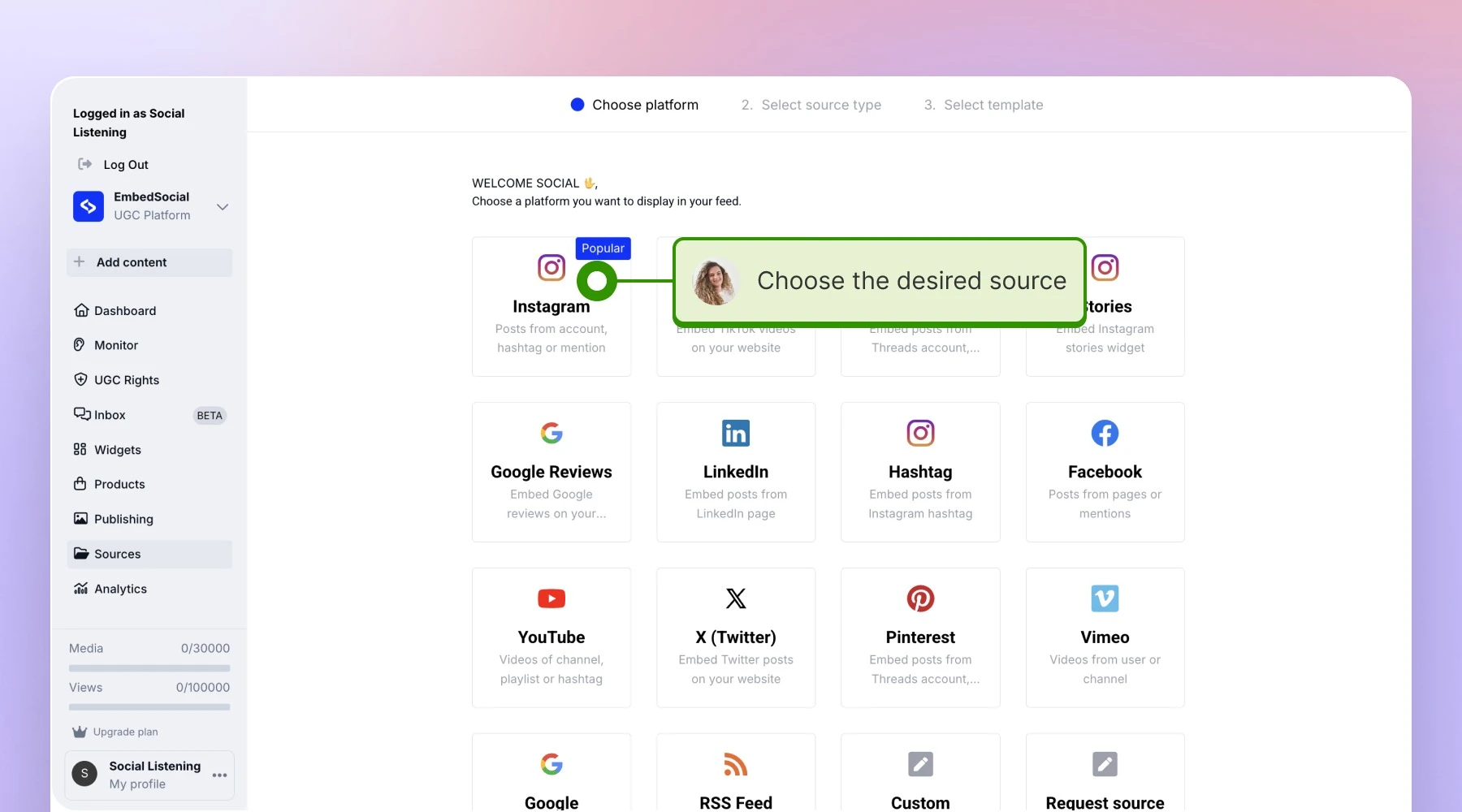Click the Google logo in the bottom row
Image resolution: width=1462 pixels, height=812 pixels.
551,764
